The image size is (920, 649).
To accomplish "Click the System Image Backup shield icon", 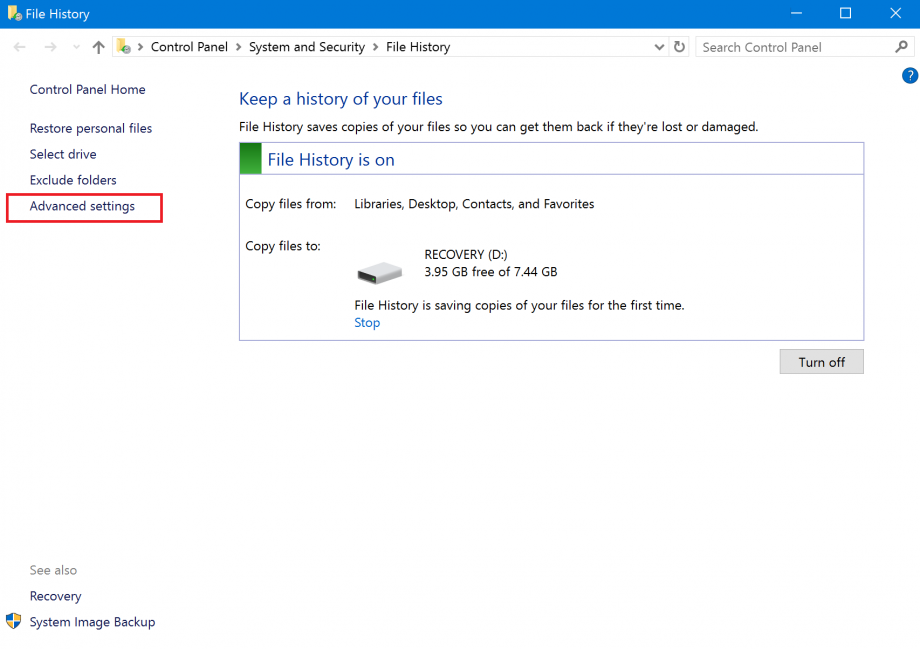I will [12, 621].
